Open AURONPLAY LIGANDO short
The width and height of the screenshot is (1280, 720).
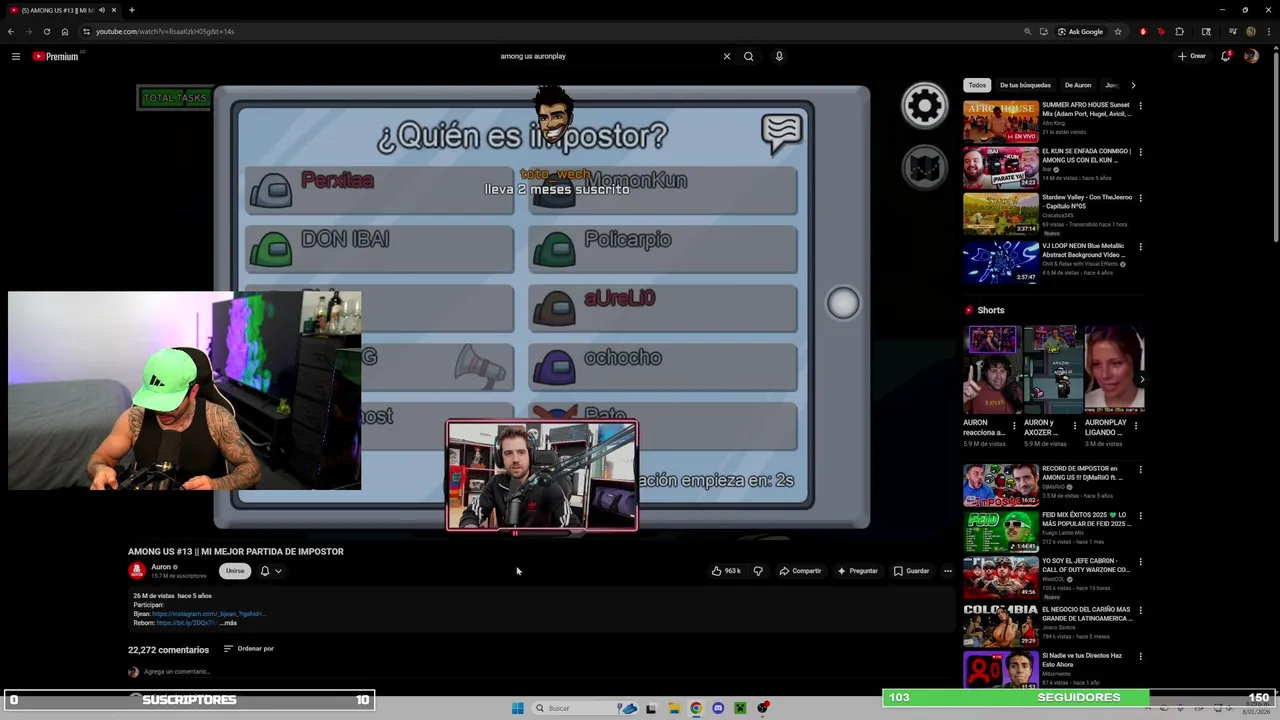(x=1114, y=369)
